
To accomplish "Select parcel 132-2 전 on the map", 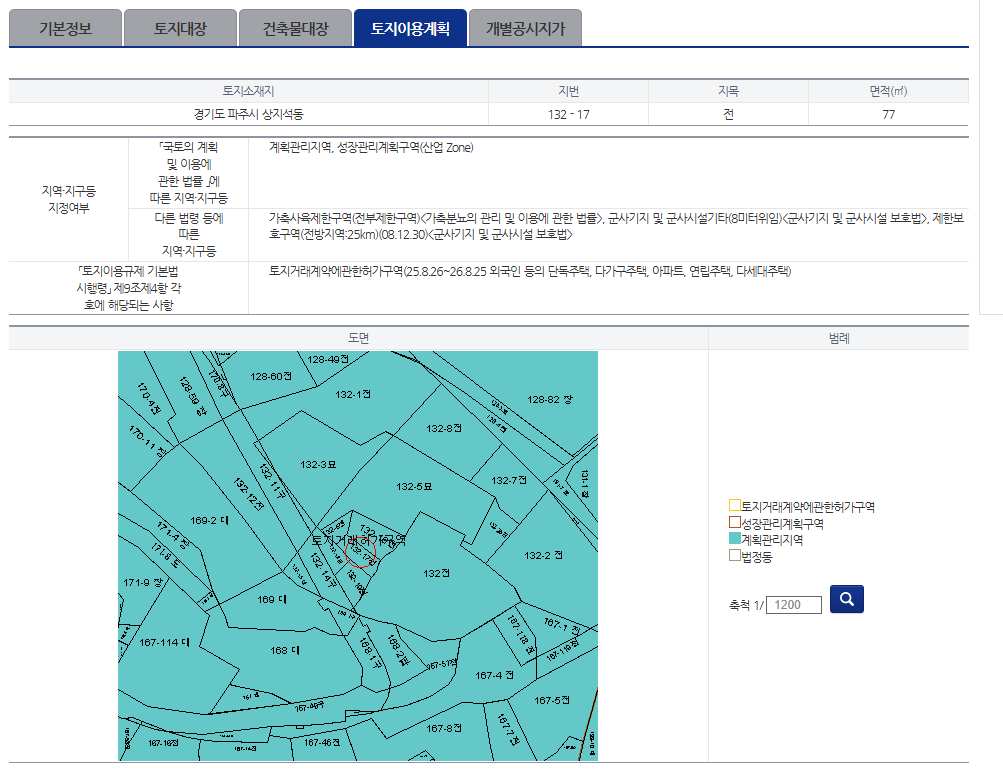I will 544,555.
